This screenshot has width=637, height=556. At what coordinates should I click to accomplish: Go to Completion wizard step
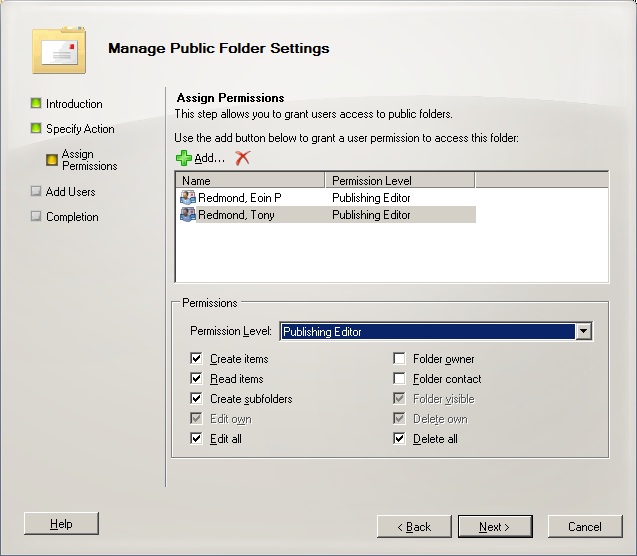tap(72, 216)
